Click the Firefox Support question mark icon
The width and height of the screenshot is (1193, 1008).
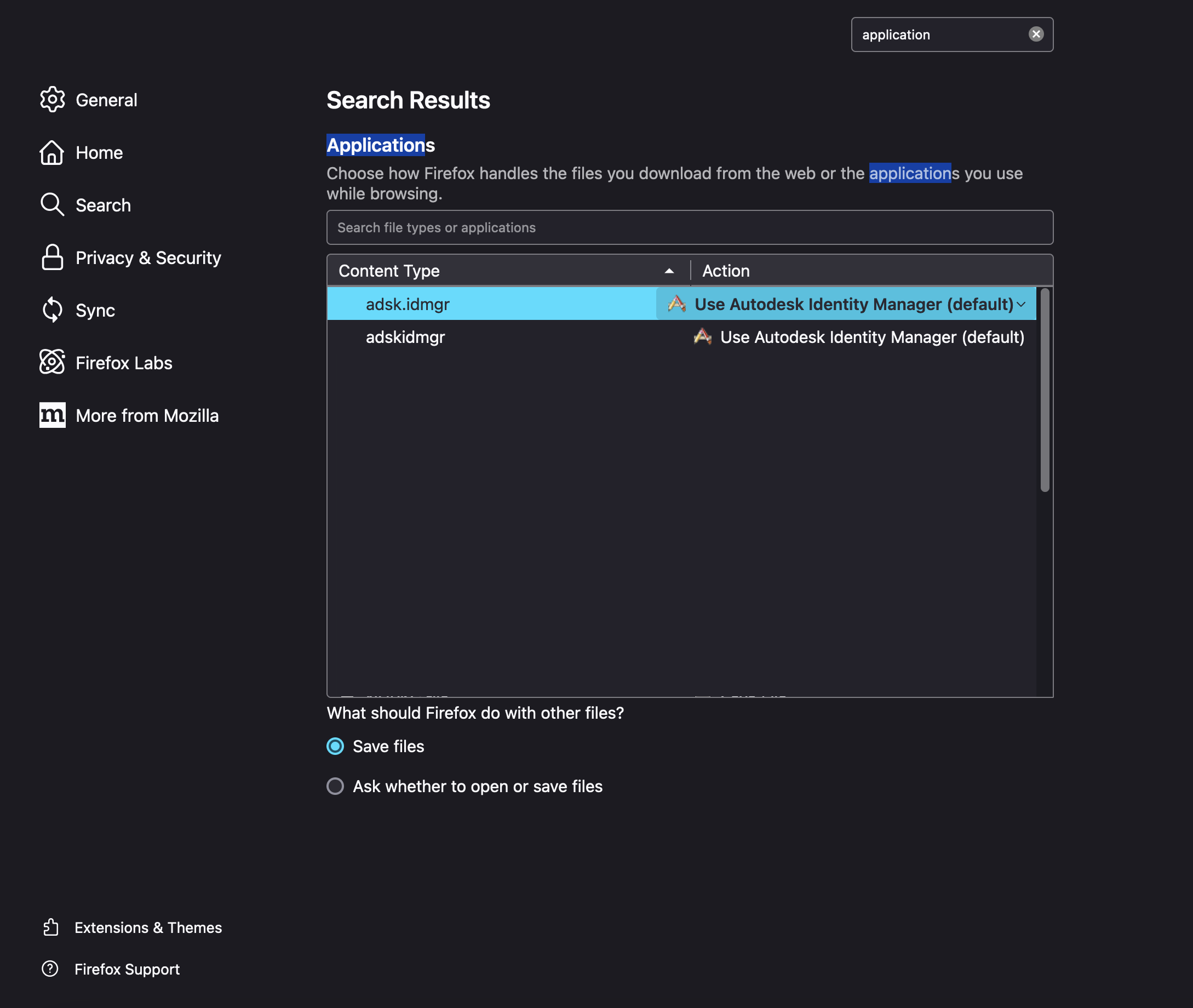(x=50, y=969)
